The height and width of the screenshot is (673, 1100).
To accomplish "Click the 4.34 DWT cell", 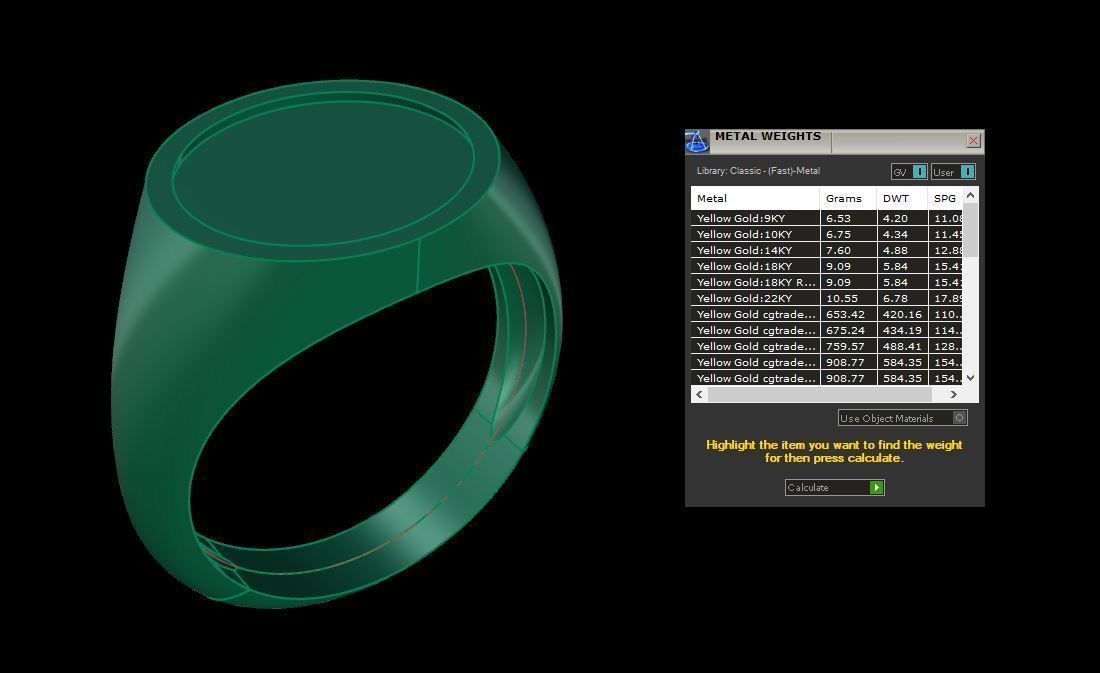I will [x=902, y=234].
